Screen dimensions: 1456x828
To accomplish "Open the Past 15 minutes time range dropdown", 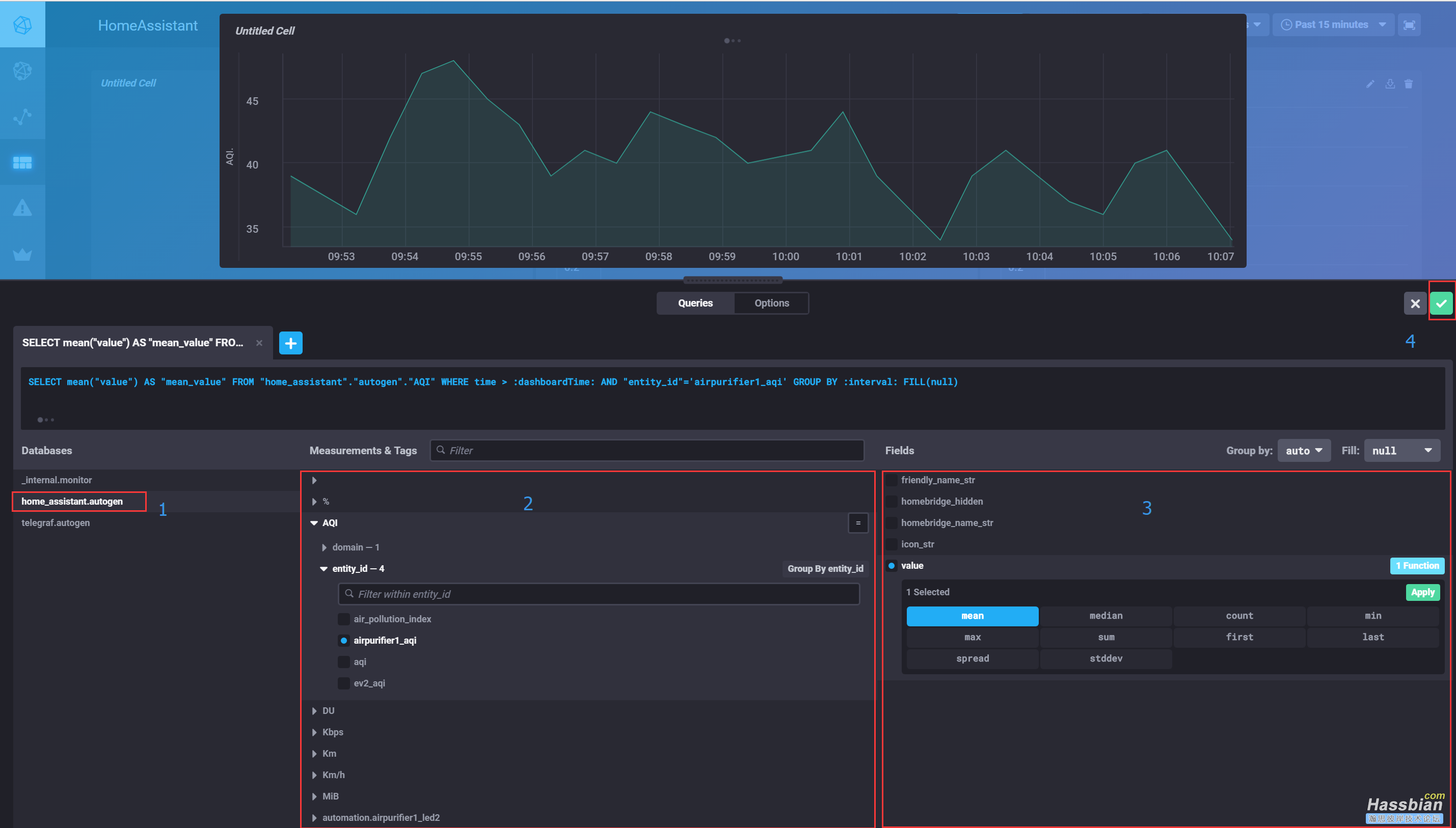I will click(x=1333, y=25).
